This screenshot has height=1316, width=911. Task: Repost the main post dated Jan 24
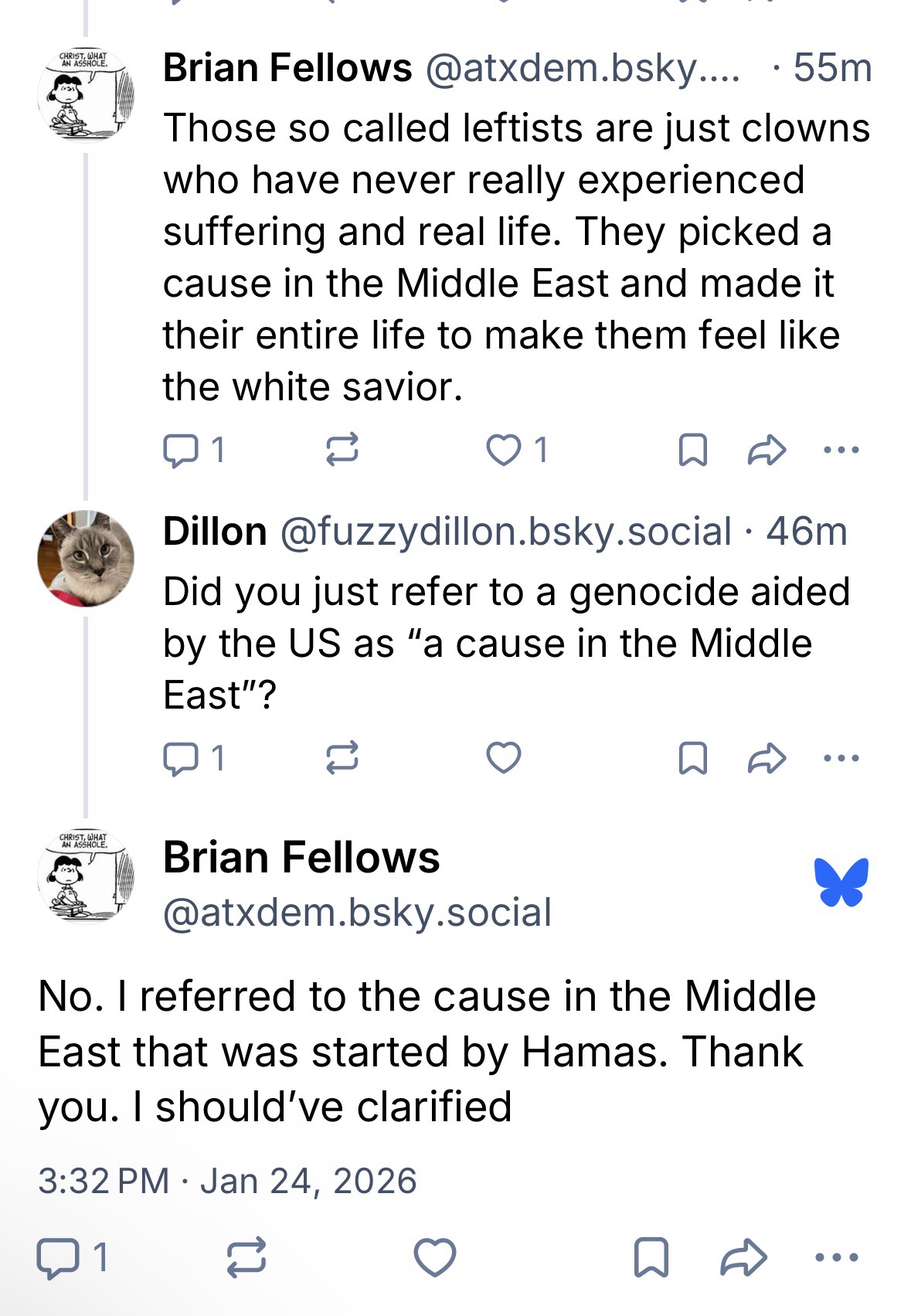[x=246, y=1257]
